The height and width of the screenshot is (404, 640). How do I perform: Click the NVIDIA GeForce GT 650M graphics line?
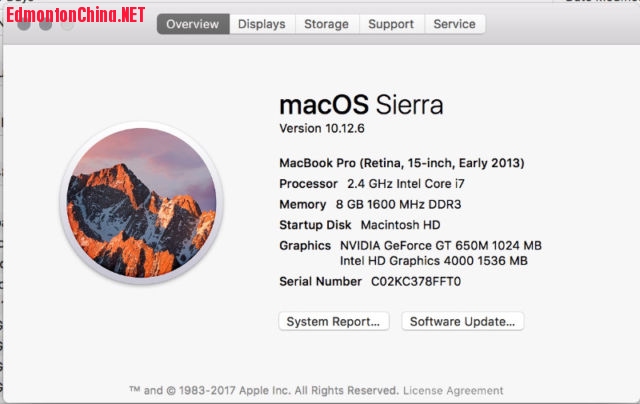[x=440, y=245]
